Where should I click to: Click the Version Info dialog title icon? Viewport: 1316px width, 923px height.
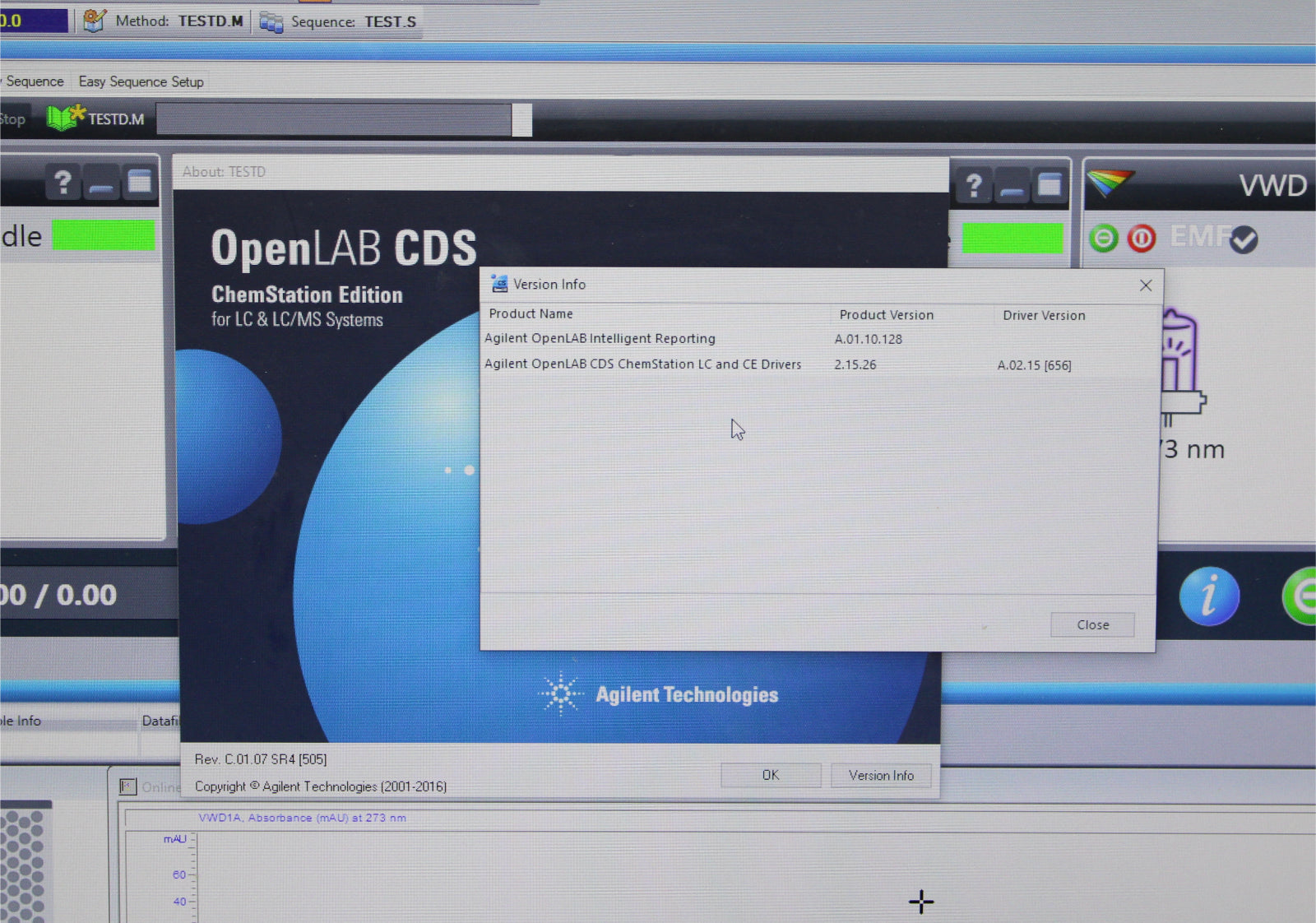point(499,284)
